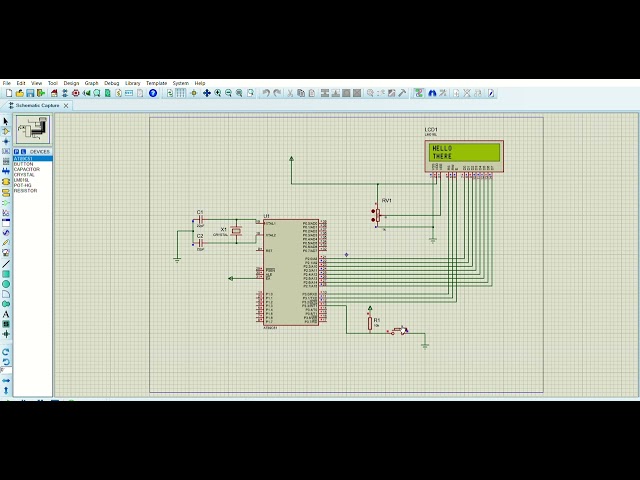
Task: Select the Component Mode tool
Action: 6,131
